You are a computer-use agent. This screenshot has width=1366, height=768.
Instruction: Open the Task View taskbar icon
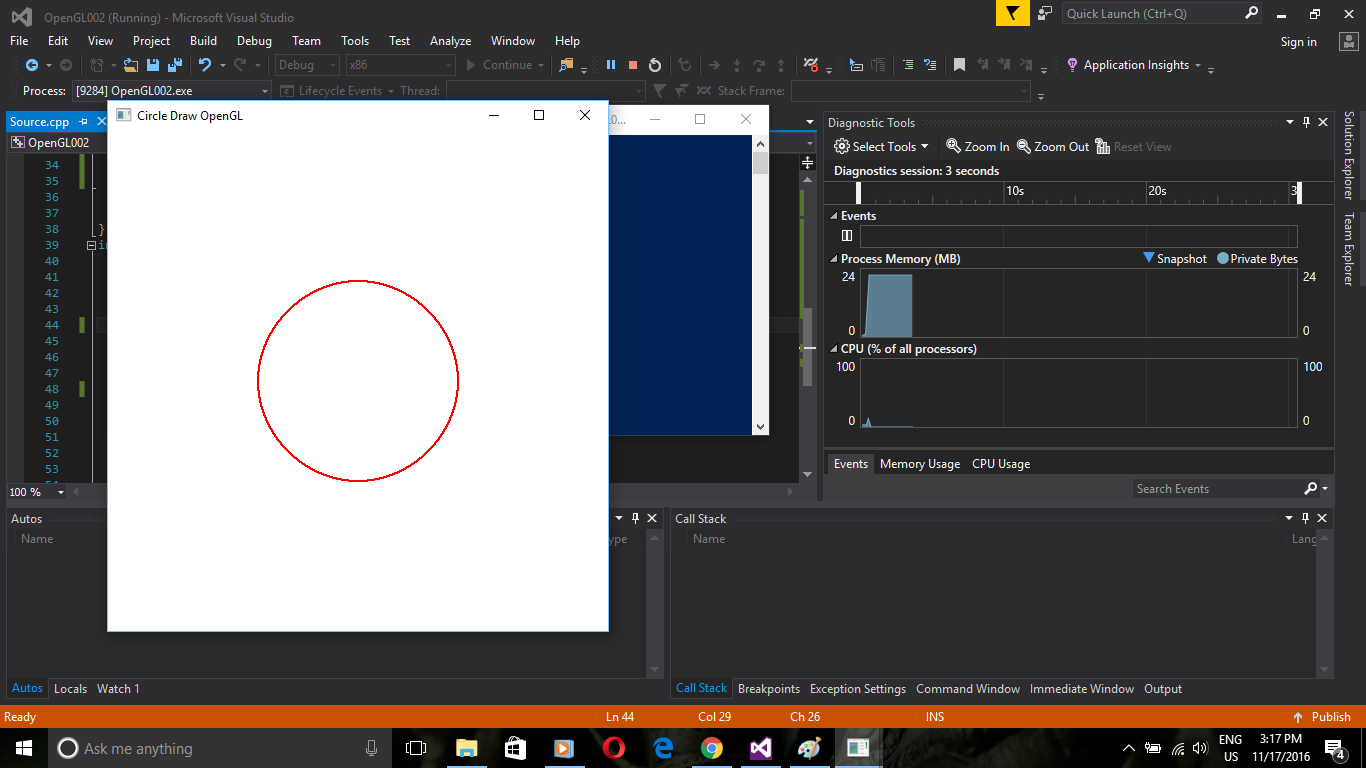point(416,748)
